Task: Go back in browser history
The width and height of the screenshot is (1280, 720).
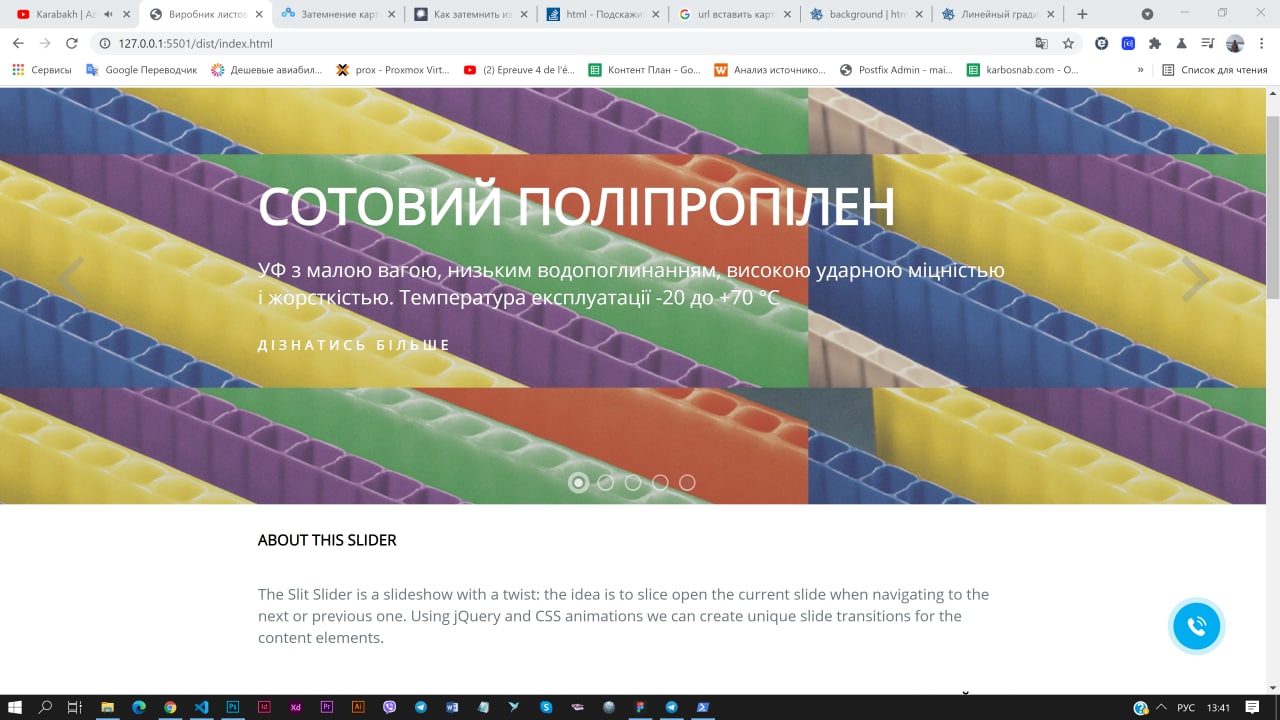Action: (x=18, y=43)
